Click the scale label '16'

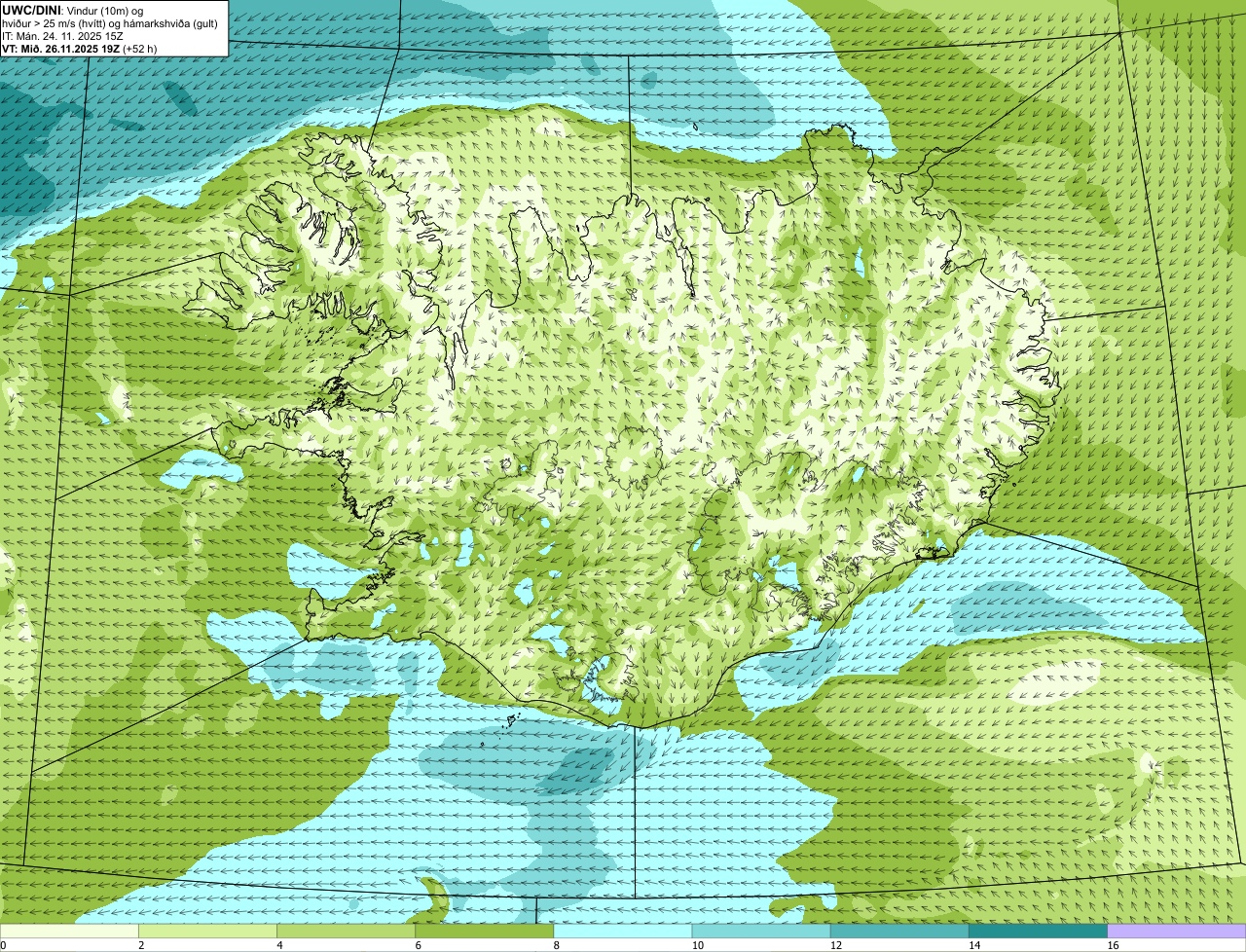click(x=1113, y=945)
